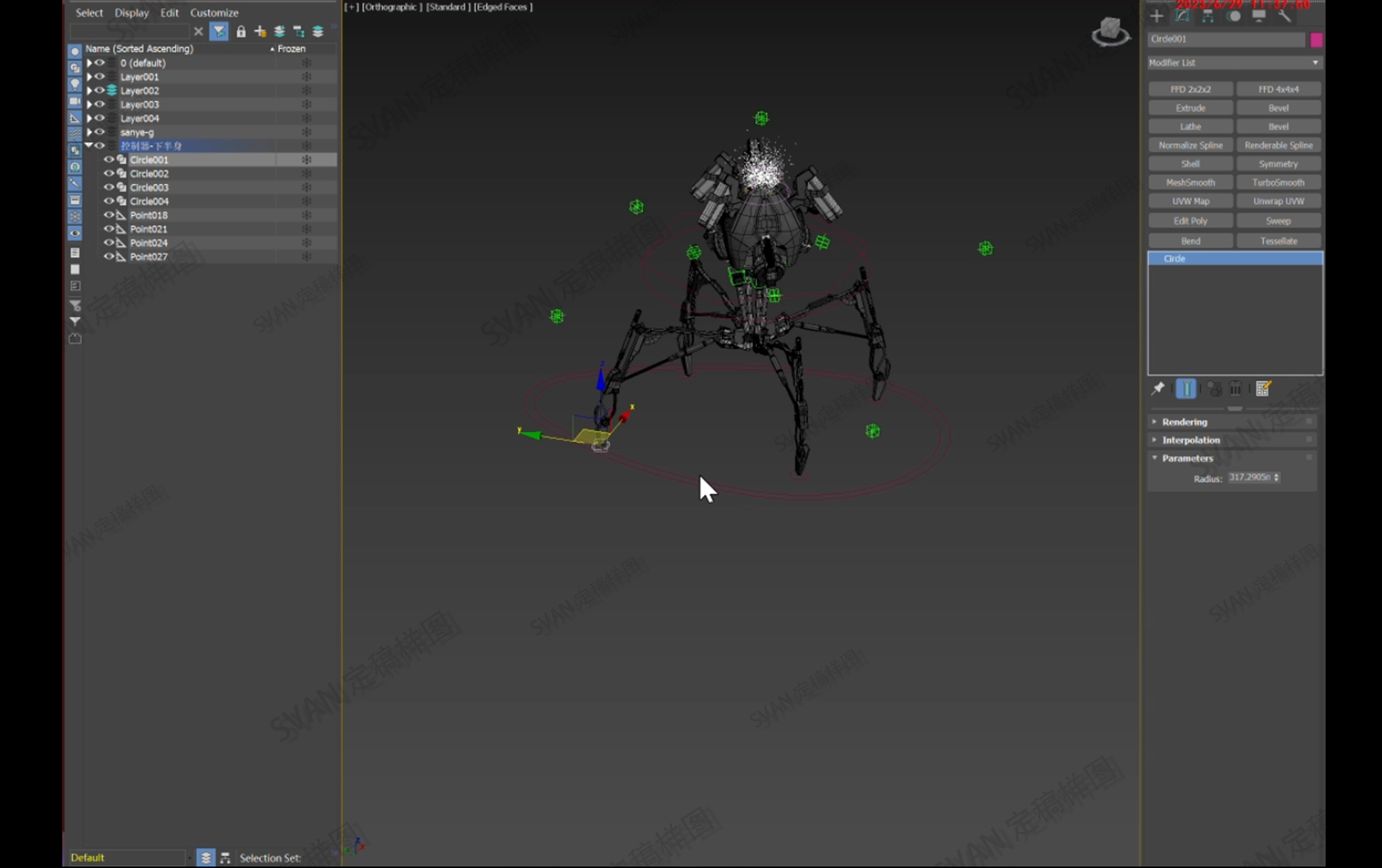Toggle the cameras display filter icon
The image size is (1382, 868).
click(74, 101)
